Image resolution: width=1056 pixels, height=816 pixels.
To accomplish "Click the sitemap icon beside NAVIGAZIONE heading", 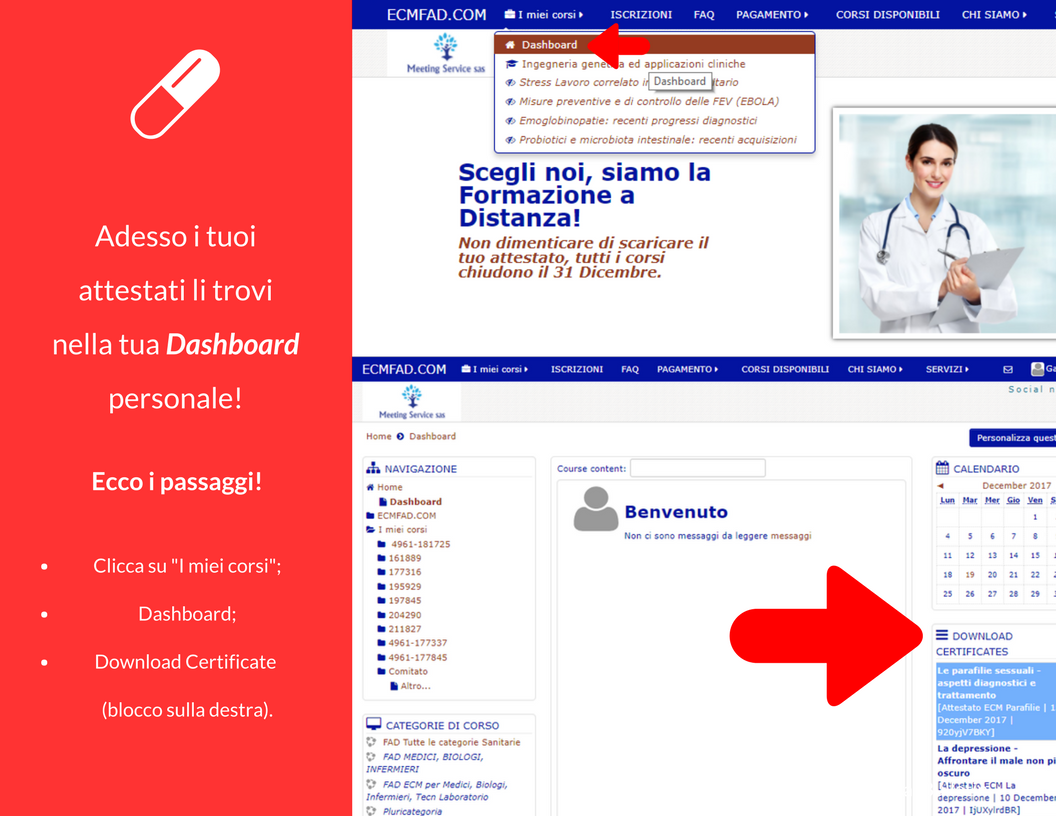I will click(372, 468).
